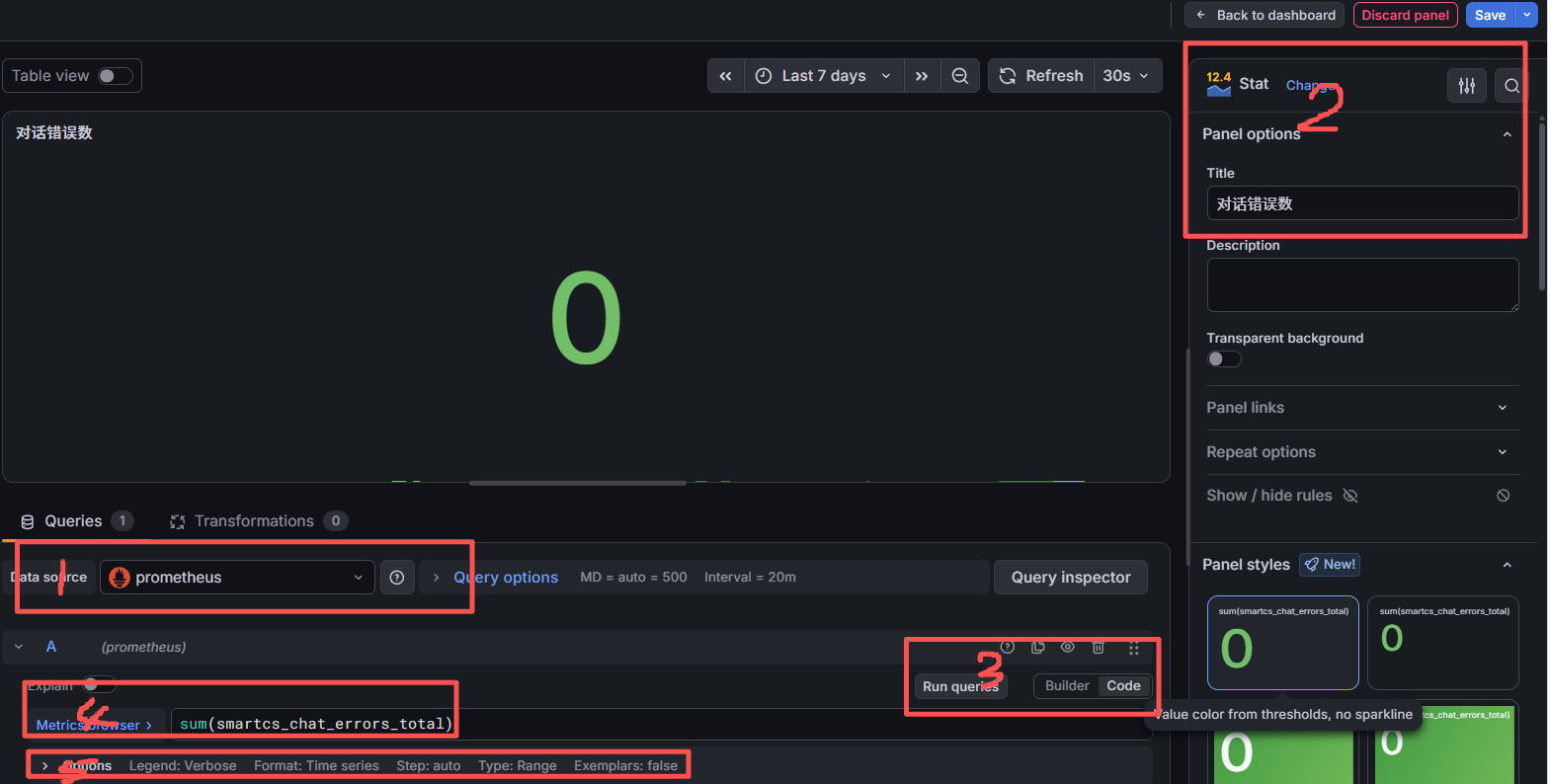Viewport: 1551px width, 784px height.
Task: Duplicate query A with copy icon
Action: pos(1037,647)
